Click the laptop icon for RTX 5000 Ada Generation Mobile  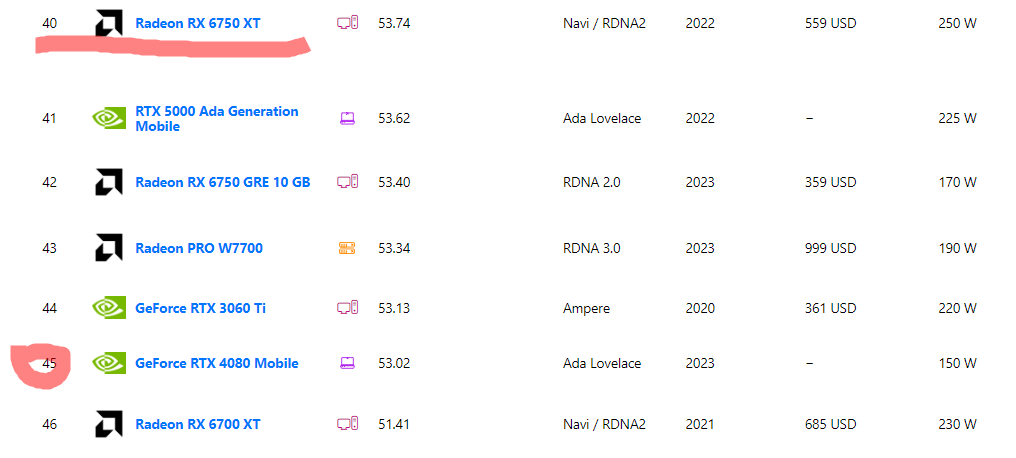click(347, 119)
